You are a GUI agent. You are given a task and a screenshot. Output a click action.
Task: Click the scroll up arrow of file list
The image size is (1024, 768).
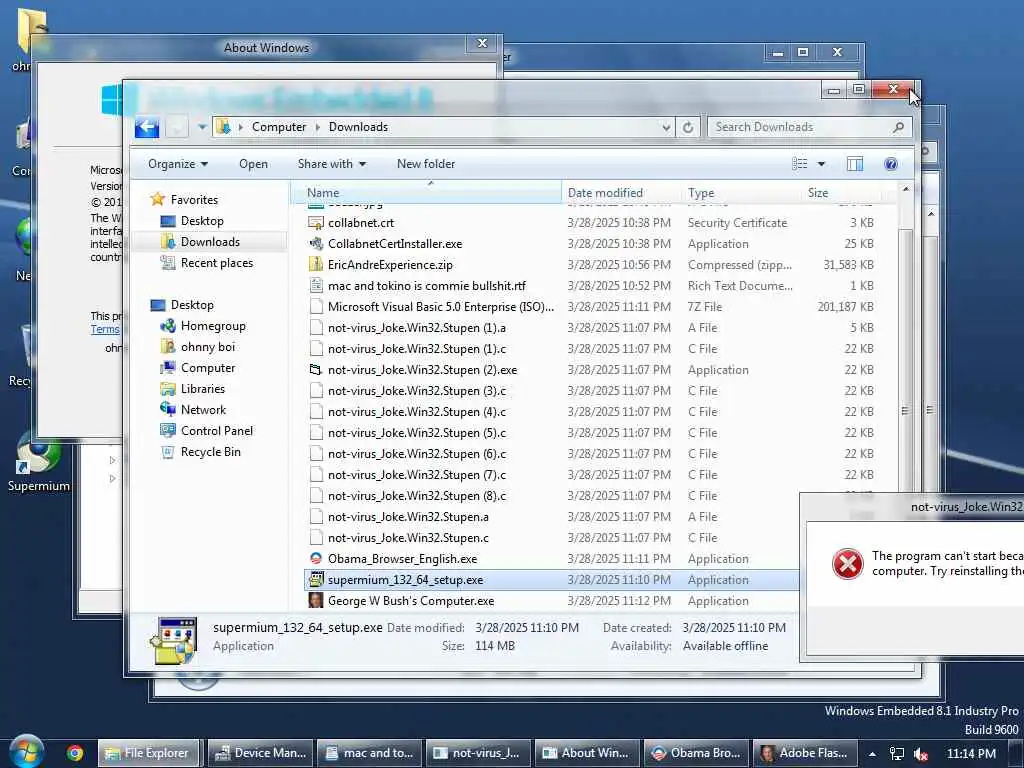905,189
